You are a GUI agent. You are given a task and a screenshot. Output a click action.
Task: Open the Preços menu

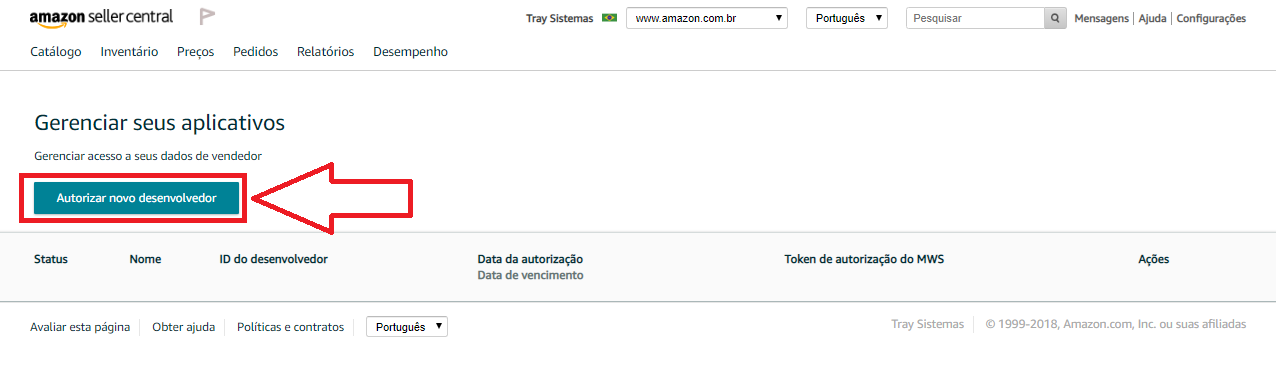click(196, 52)
